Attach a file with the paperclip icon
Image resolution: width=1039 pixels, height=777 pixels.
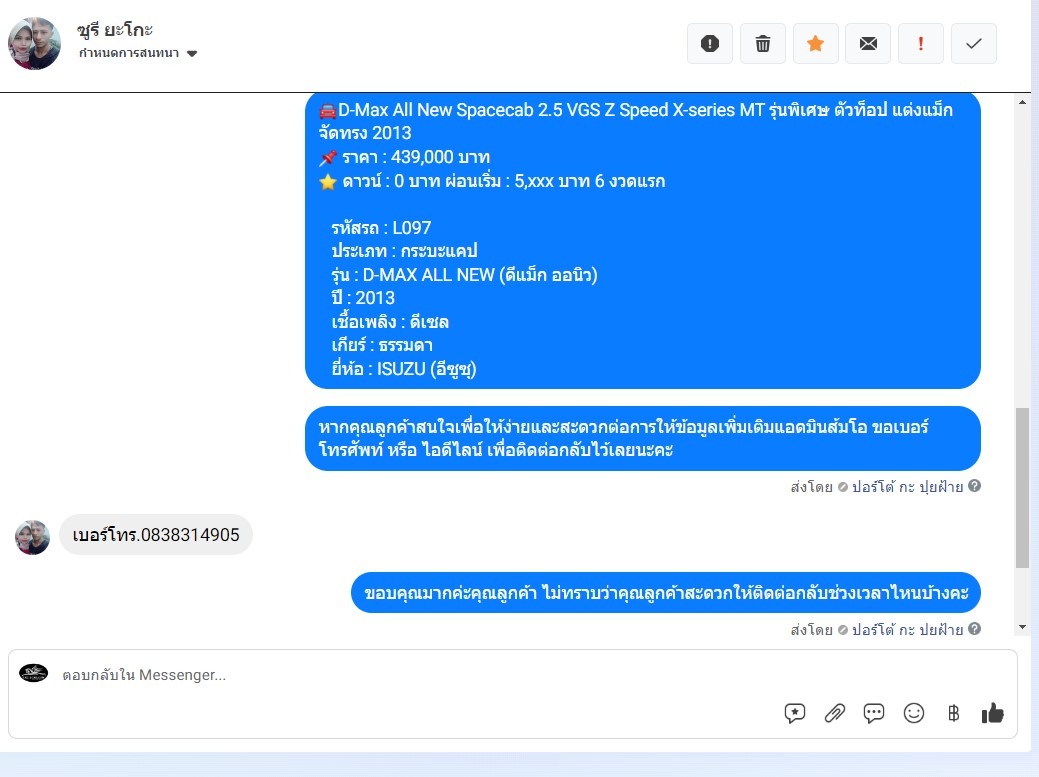pyautogui.click(x=834, y=713)
